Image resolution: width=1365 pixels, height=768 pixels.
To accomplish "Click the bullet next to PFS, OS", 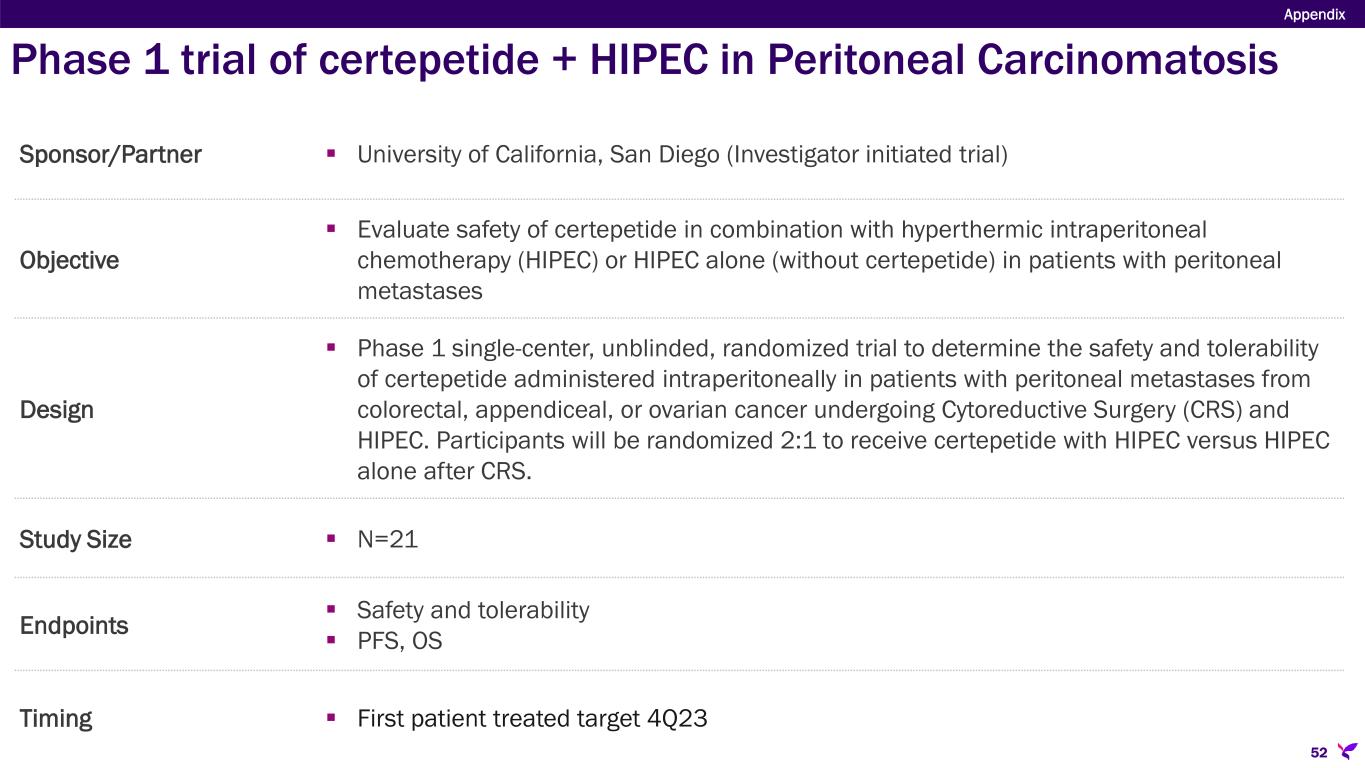I will [333, 641].
